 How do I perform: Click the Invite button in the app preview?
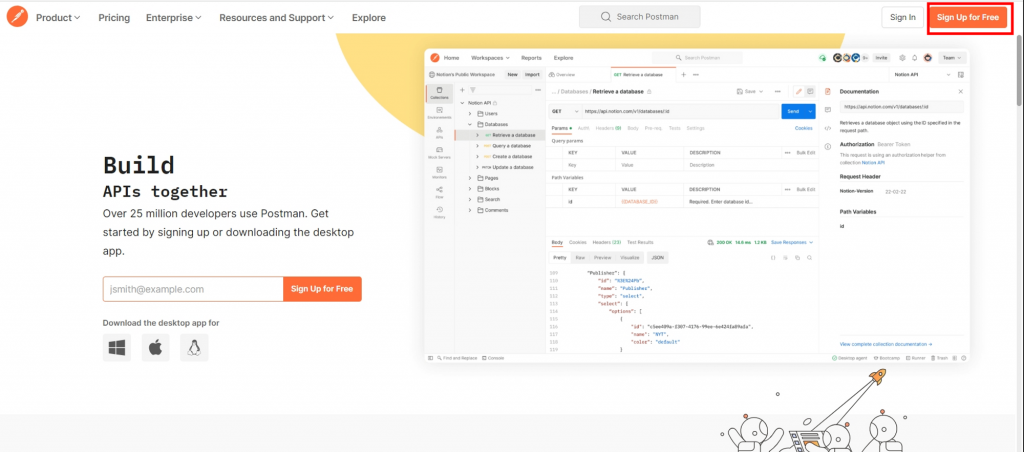882,57
